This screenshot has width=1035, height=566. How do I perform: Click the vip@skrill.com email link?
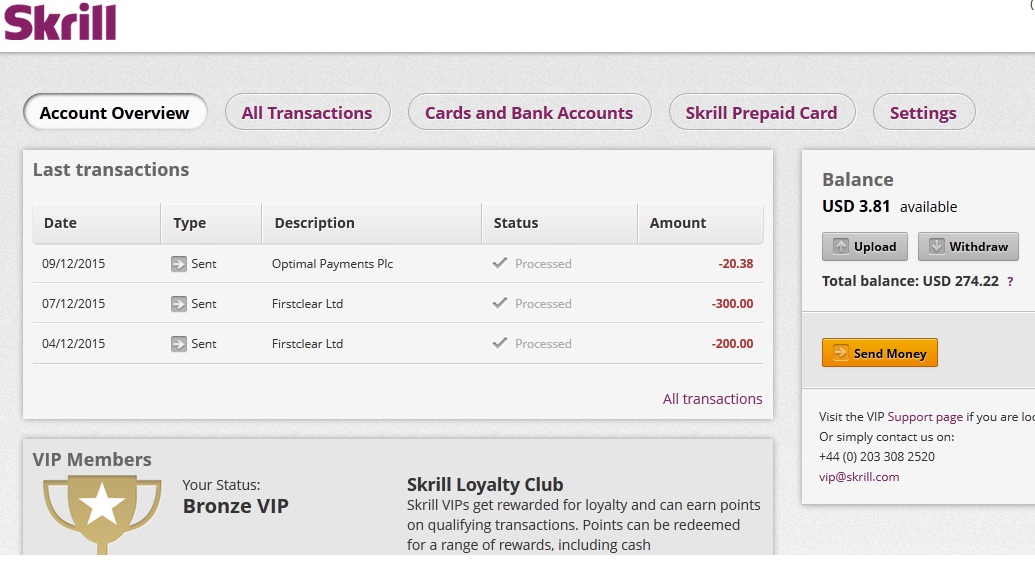point(859,477)
